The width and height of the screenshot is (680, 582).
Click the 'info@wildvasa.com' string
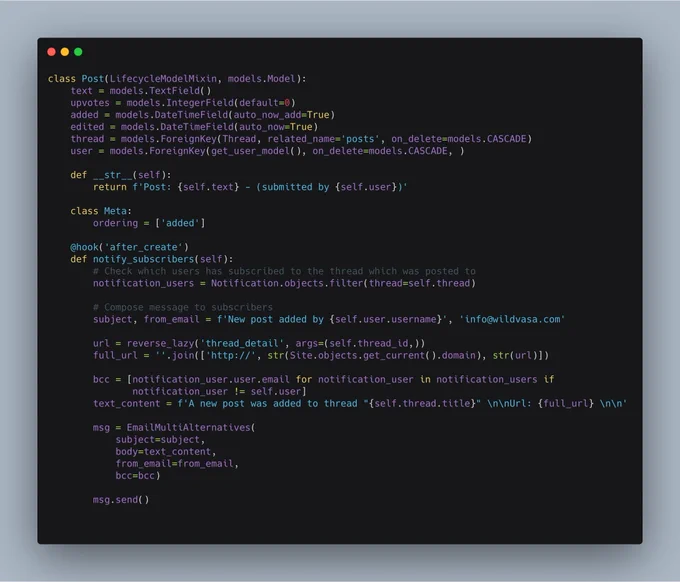pos(512,319)
